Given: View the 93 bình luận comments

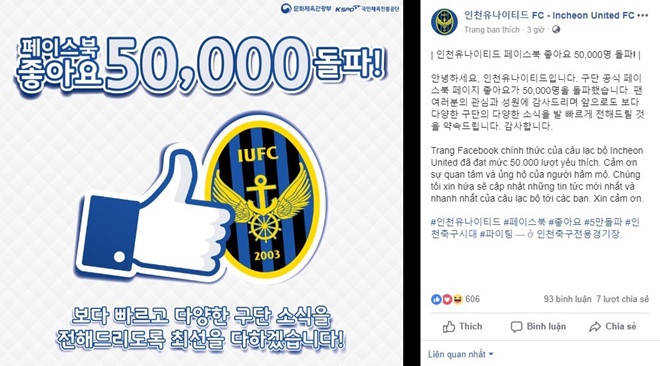Looking at the screenshot, I should [x=567, y=299].
